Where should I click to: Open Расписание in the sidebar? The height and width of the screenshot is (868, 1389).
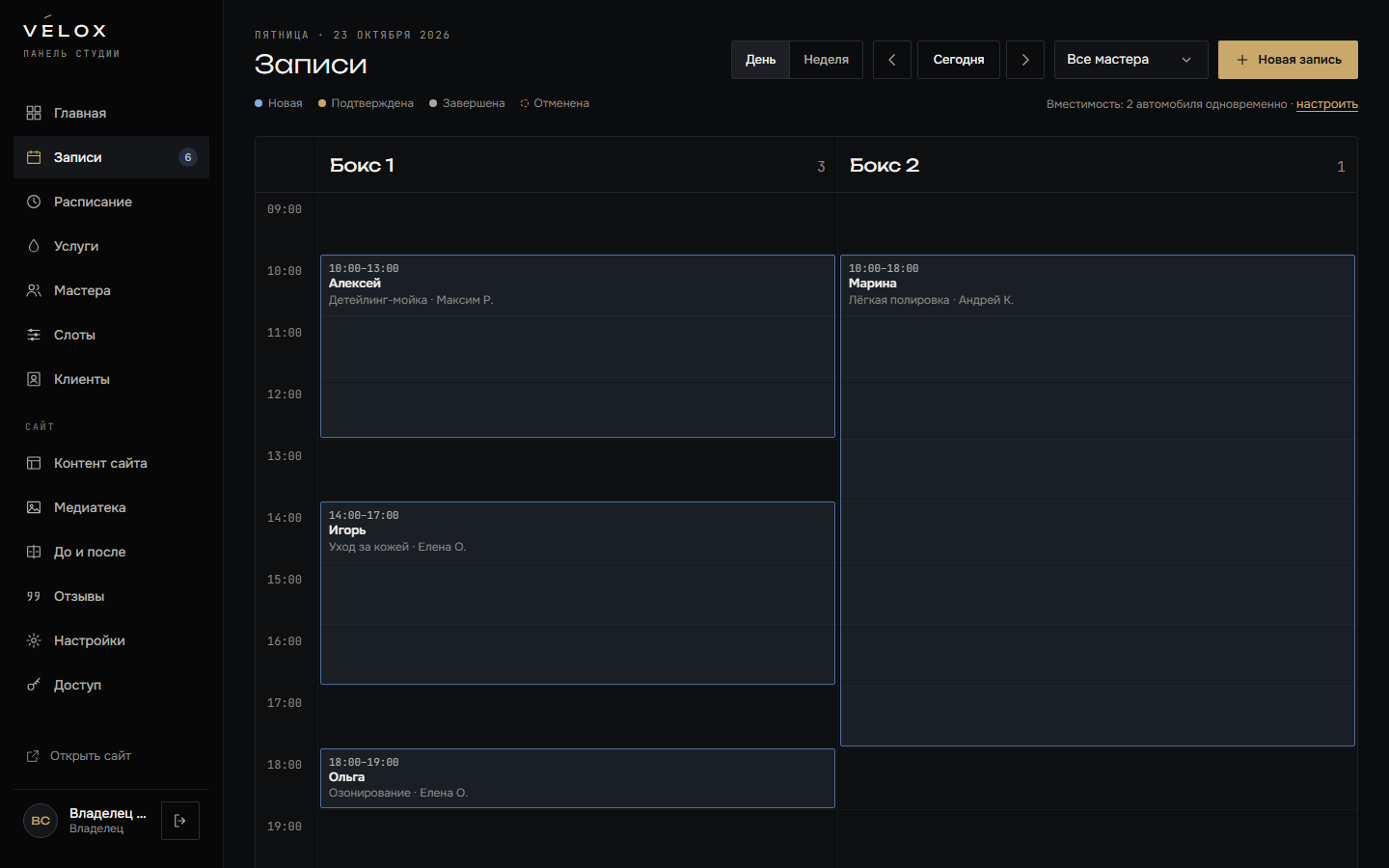(x=111, y=202)
